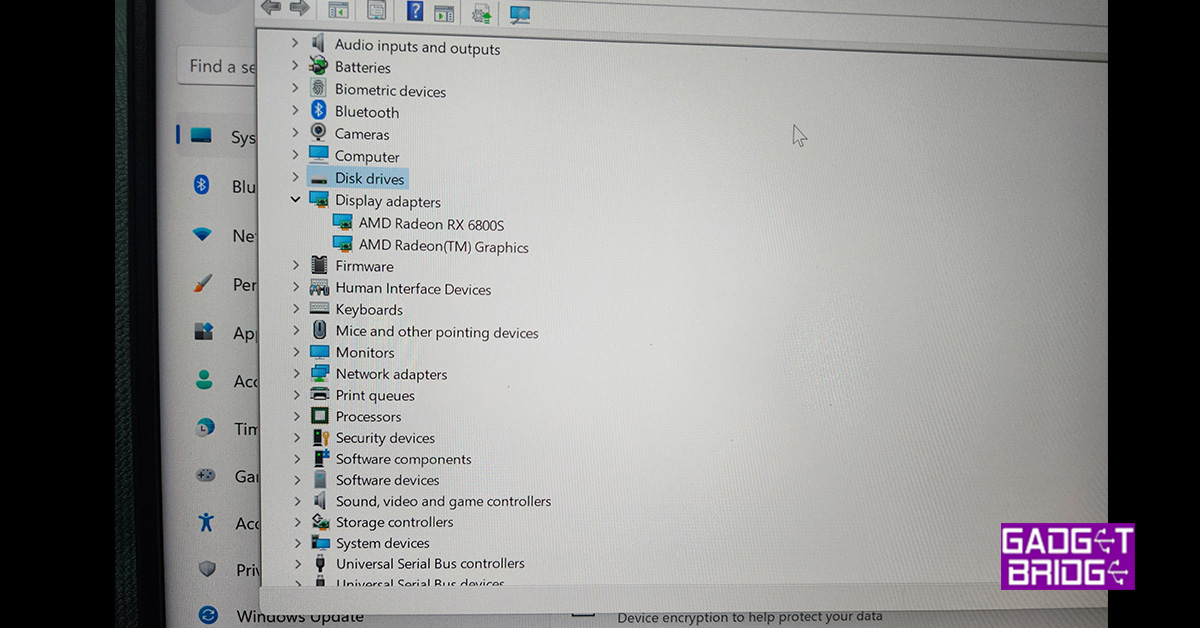
Task: Click Scan for hardware changes icon
Action: (520, 14)
